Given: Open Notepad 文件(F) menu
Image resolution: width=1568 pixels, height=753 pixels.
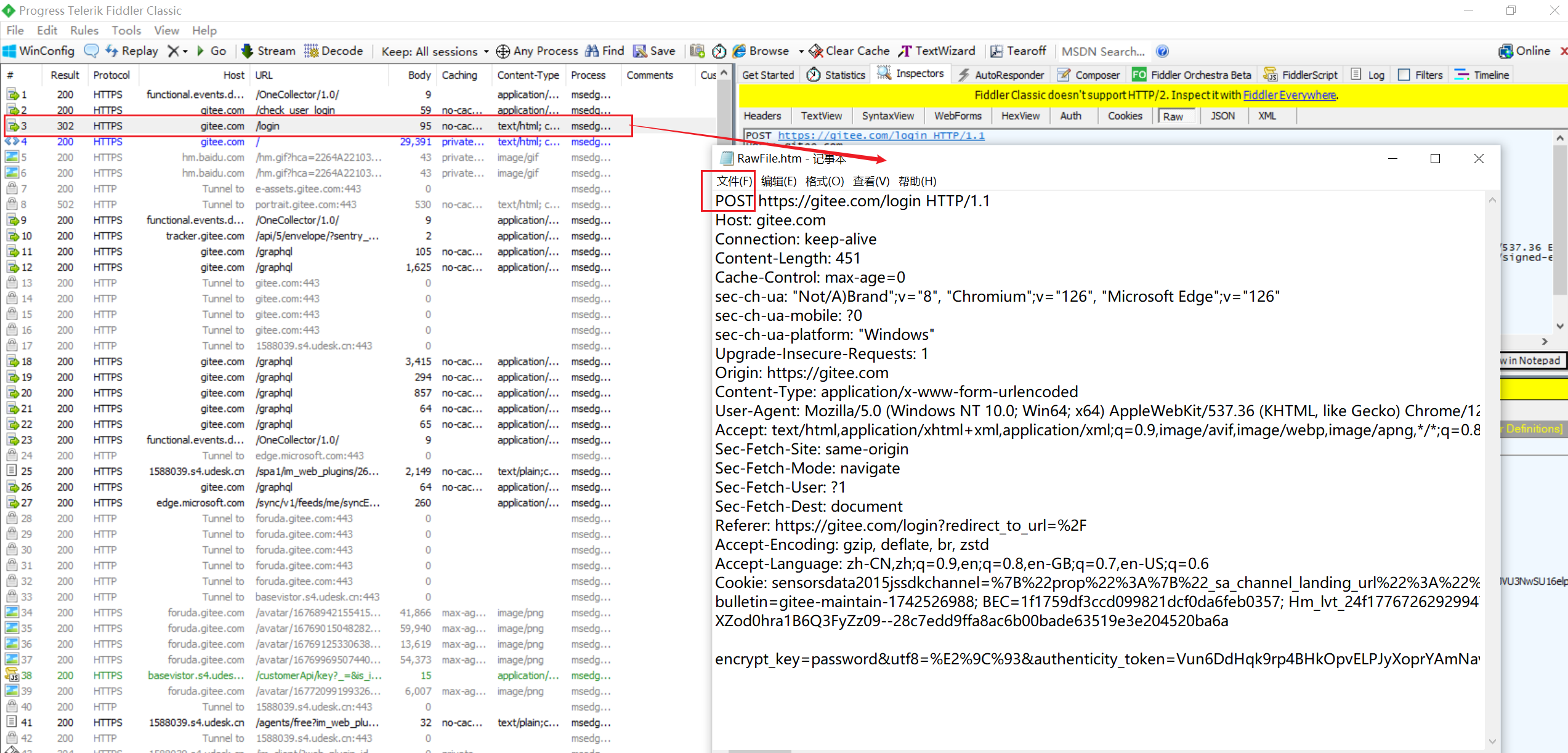Looking at the screenshot, I should pos(734,181).
